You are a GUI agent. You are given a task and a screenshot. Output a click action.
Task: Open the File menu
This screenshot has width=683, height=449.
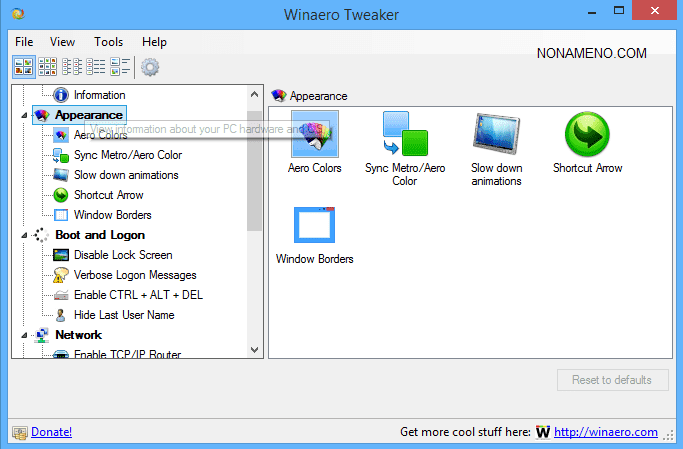point(24,42)
